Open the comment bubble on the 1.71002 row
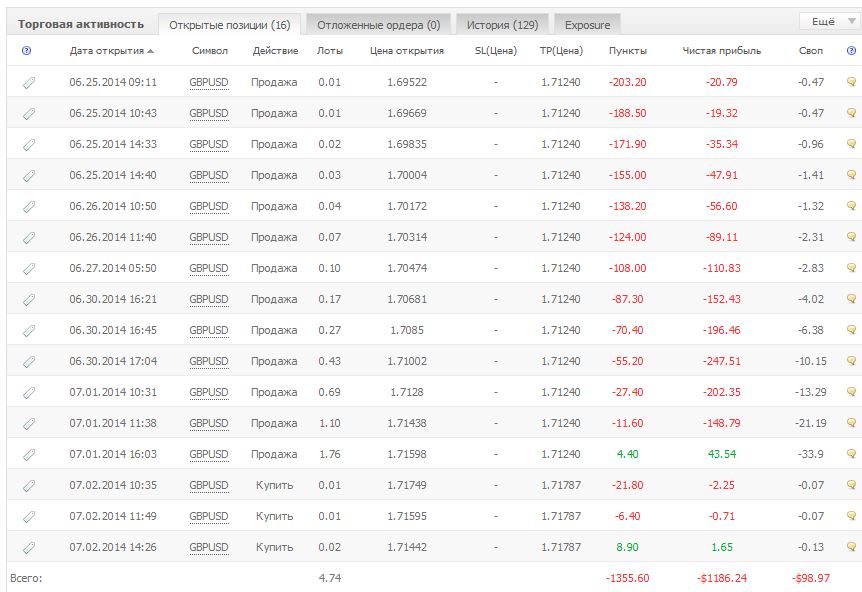862x592 pixels. click(x=851, y=361)
